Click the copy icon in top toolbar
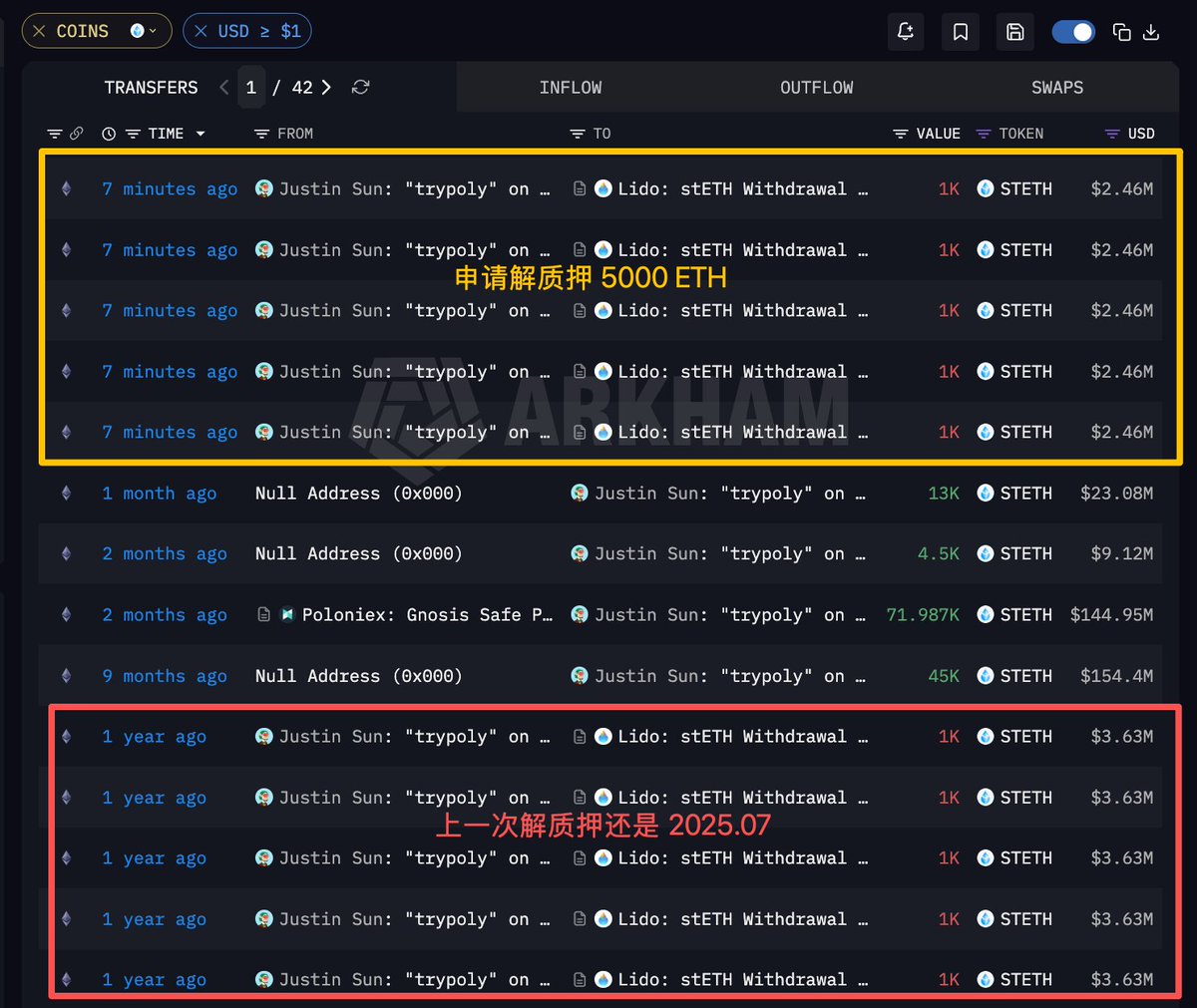Screen dimensions: 1197x1008 coord(1121,32)
